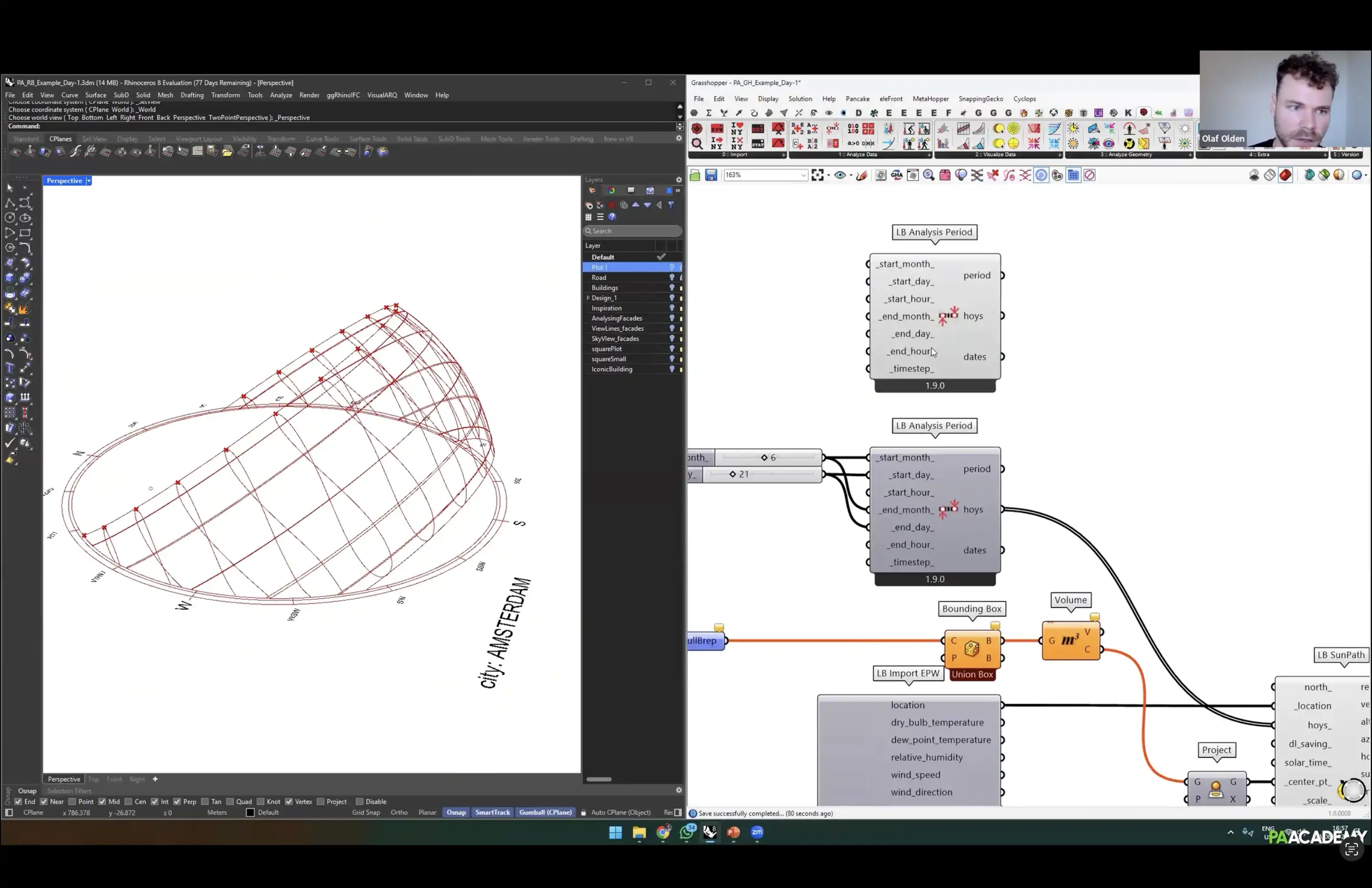Adjust the start month slider showing 6
The height and width of the screenshot is (888, 1372).
click(768, 458)
